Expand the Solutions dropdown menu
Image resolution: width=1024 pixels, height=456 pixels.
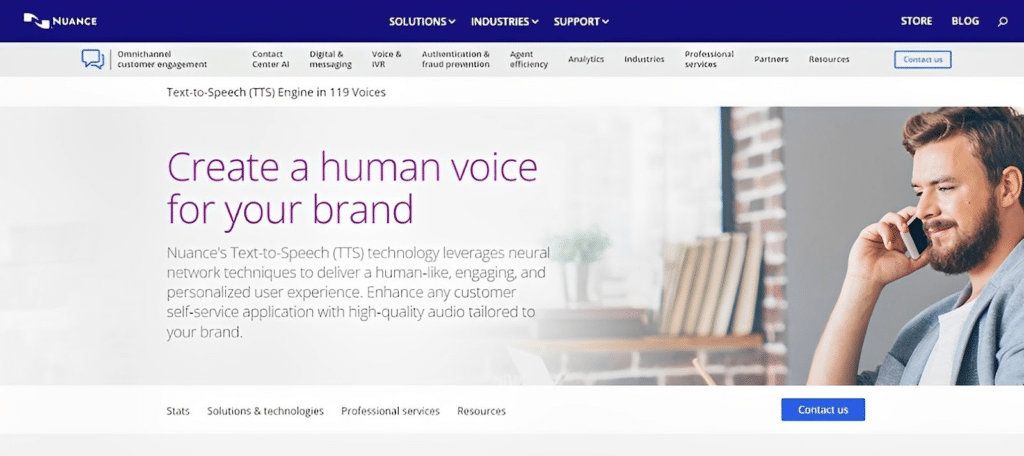tap(422, 22)
